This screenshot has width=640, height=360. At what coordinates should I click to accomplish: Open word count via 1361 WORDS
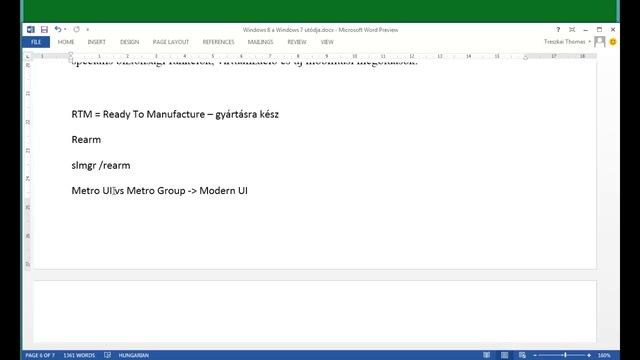pos(79,355)
